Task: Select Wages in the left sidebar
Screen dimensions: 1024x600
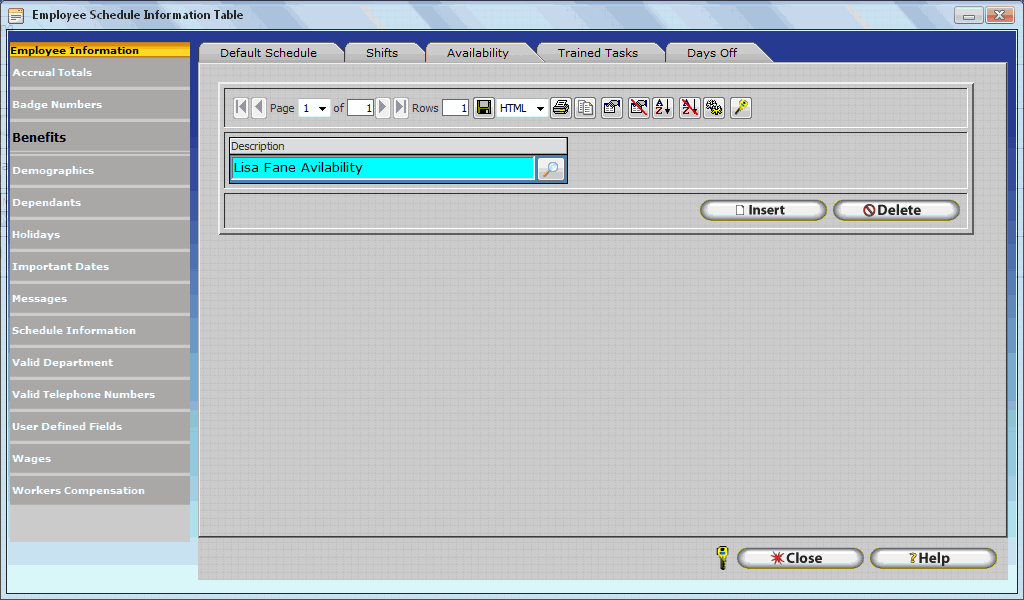Action: 32,459
